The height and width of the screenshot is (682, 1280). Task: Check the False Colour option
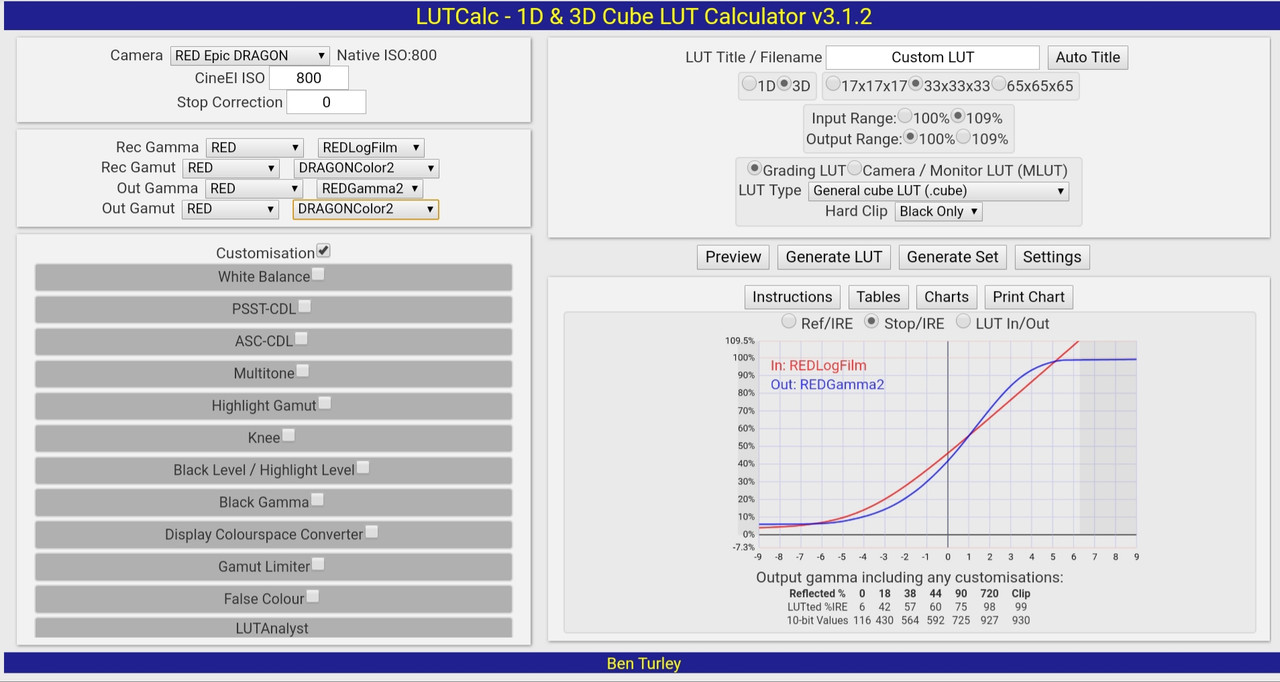(x=313, y=596)
